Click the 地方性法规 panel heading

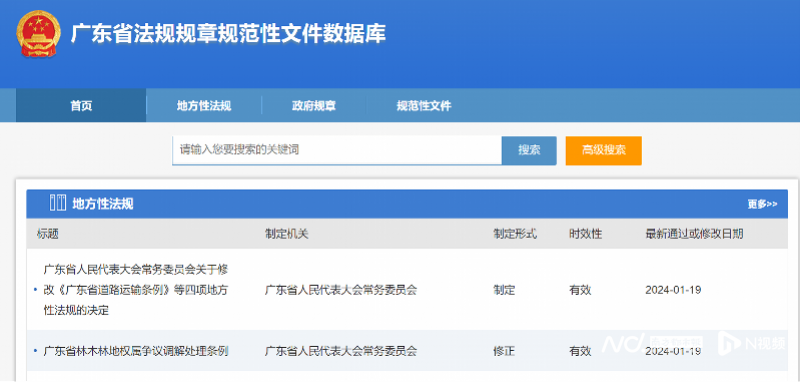(x=103, y=204)
